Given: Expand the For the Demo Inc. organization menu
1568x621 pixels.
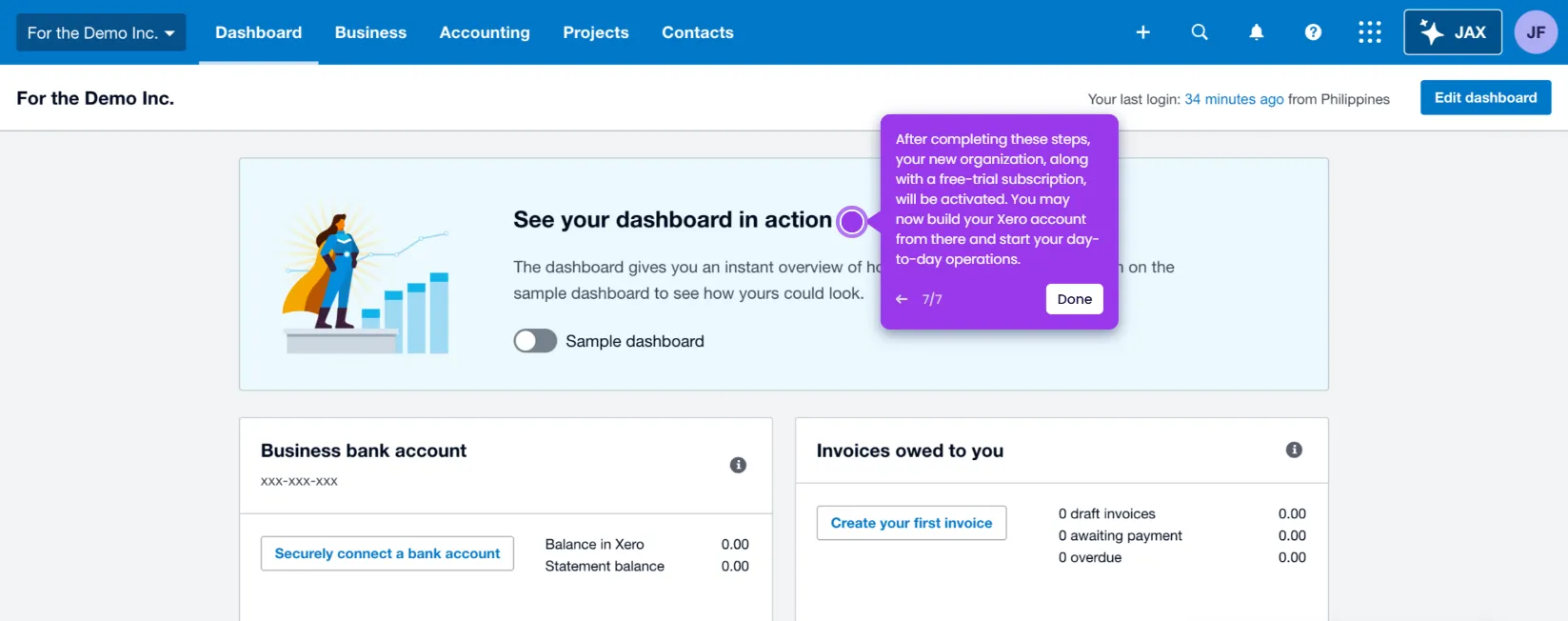Looking at the screenshot, I should [101, 32].
